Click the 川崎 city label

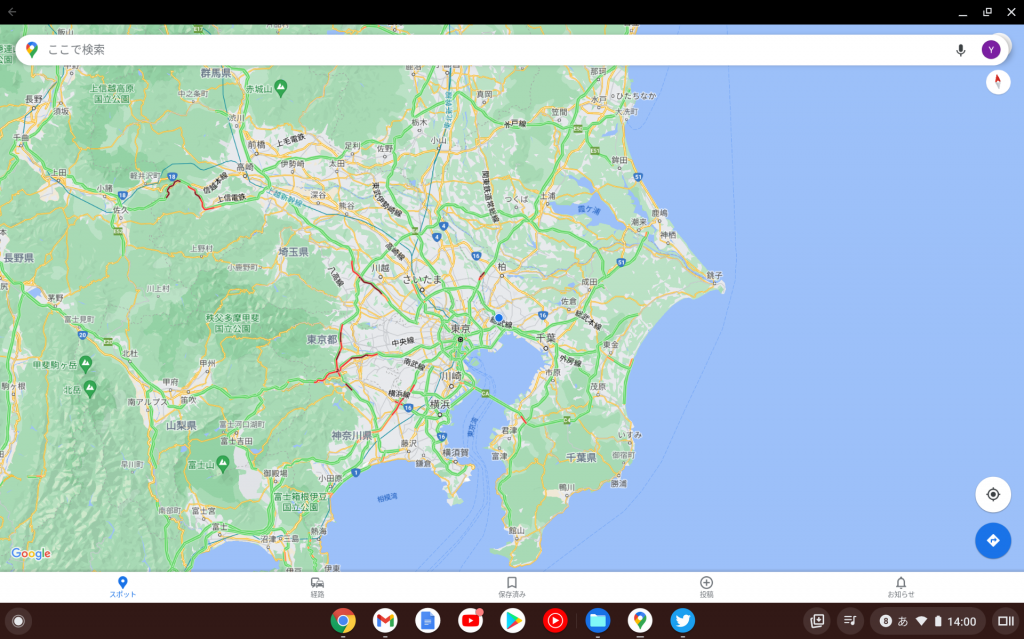point(451,376)
